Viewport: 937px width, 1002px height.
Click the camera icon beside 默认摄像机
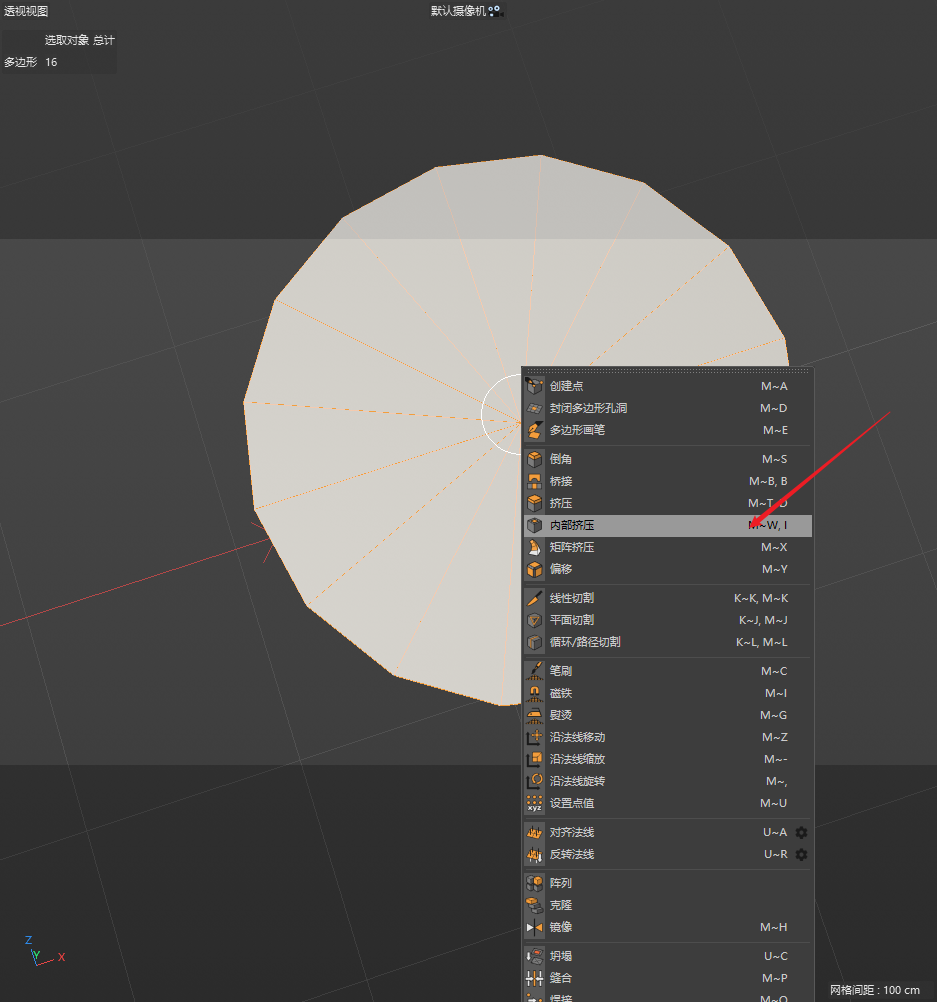(x=495, y=11)
